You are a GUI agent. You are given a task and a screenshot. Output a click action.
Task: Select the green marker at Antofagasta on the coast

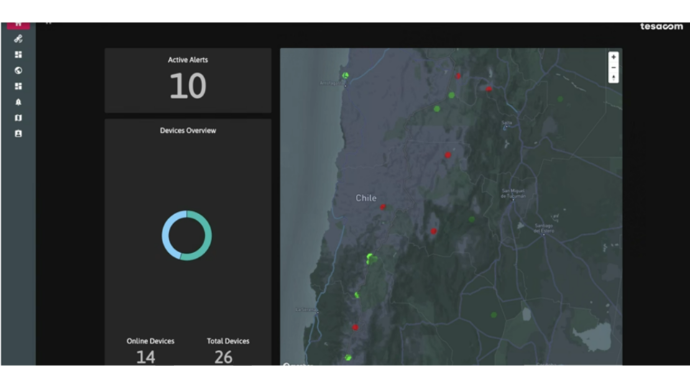click(345, 76)
